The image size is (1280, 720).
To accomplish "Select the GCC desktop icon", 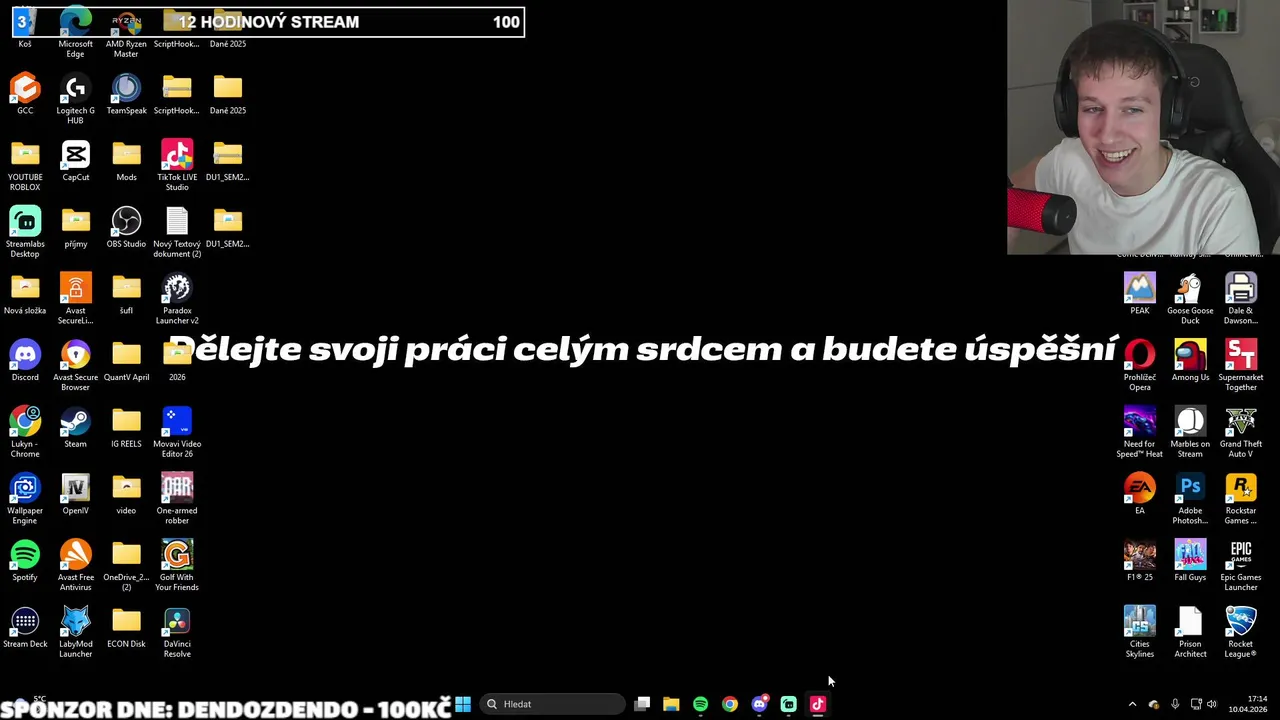I will pyautogui.click(x=25, y=94).
